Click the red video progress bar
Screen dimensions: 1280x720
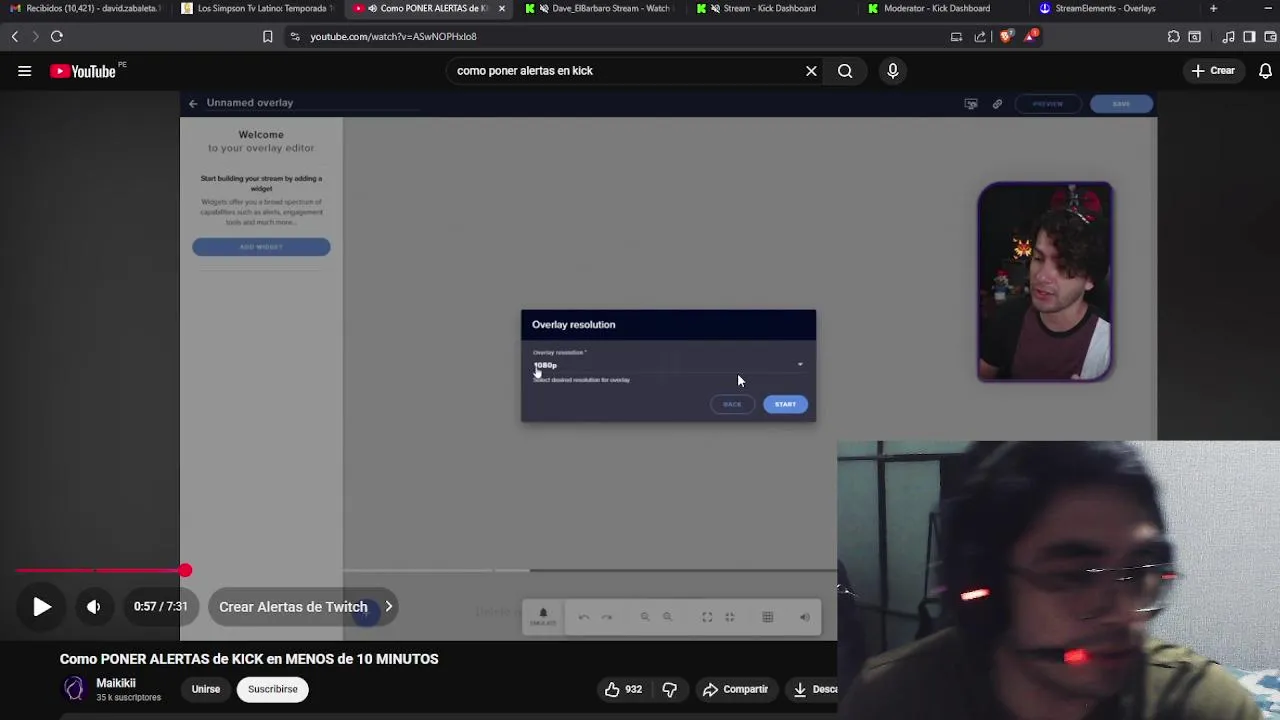[100, 571]
